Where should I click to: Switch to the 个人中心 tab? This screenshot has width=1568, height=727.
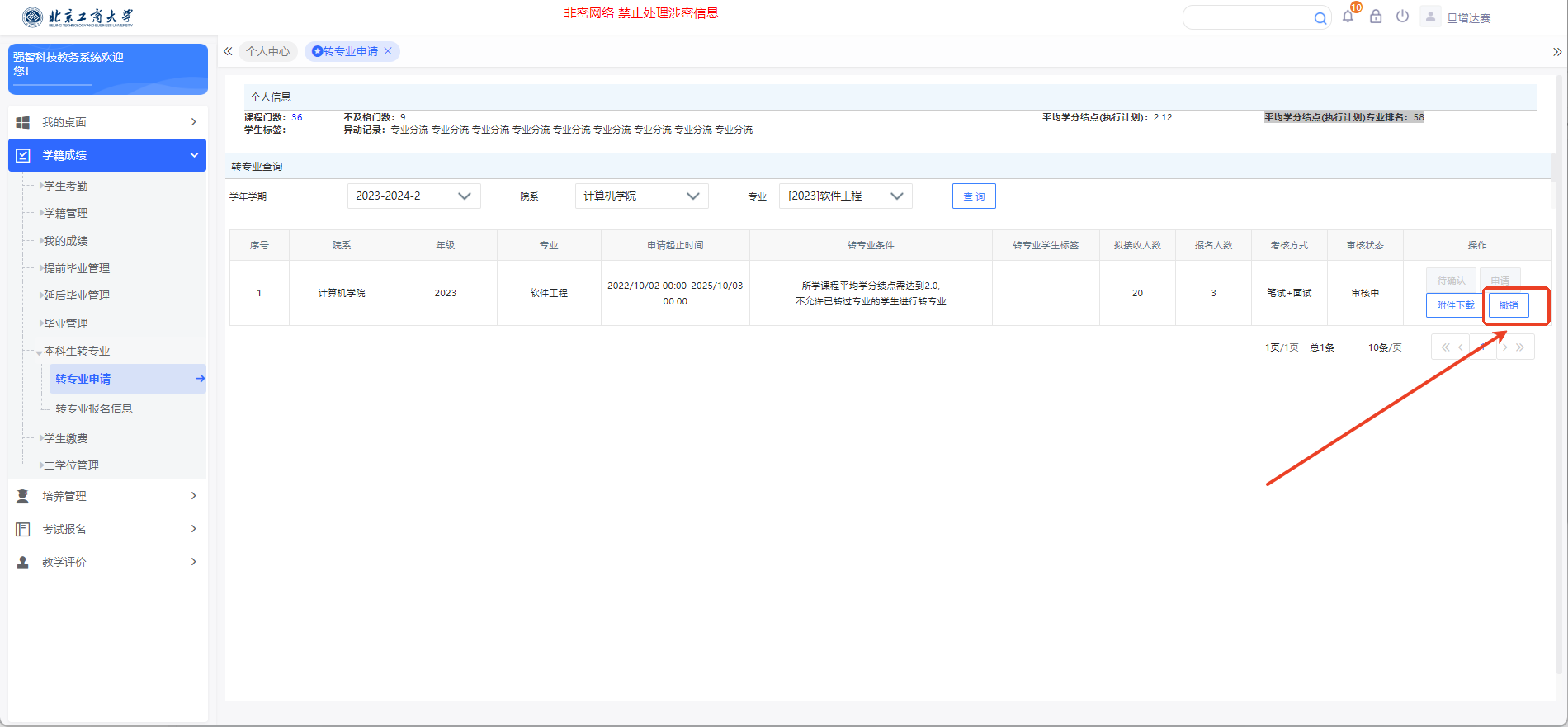click(268, 51)
